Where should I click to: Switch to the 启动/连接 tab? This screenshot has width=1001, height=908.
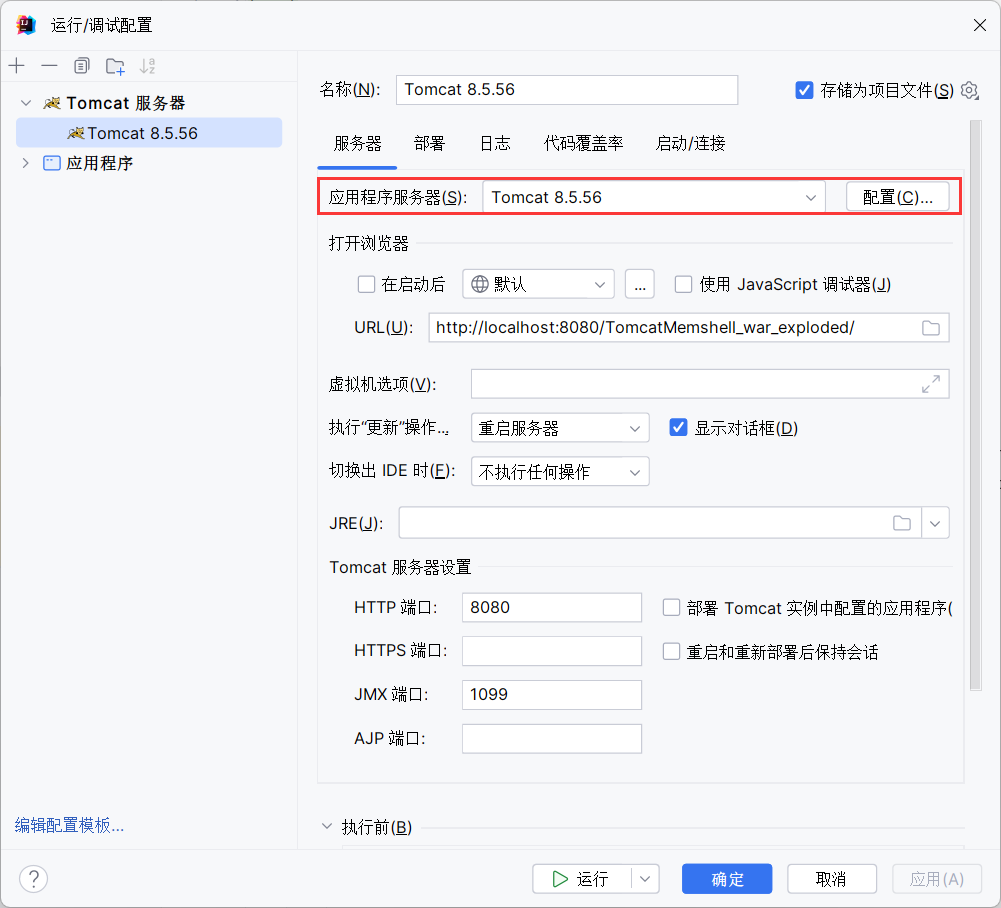690,144
